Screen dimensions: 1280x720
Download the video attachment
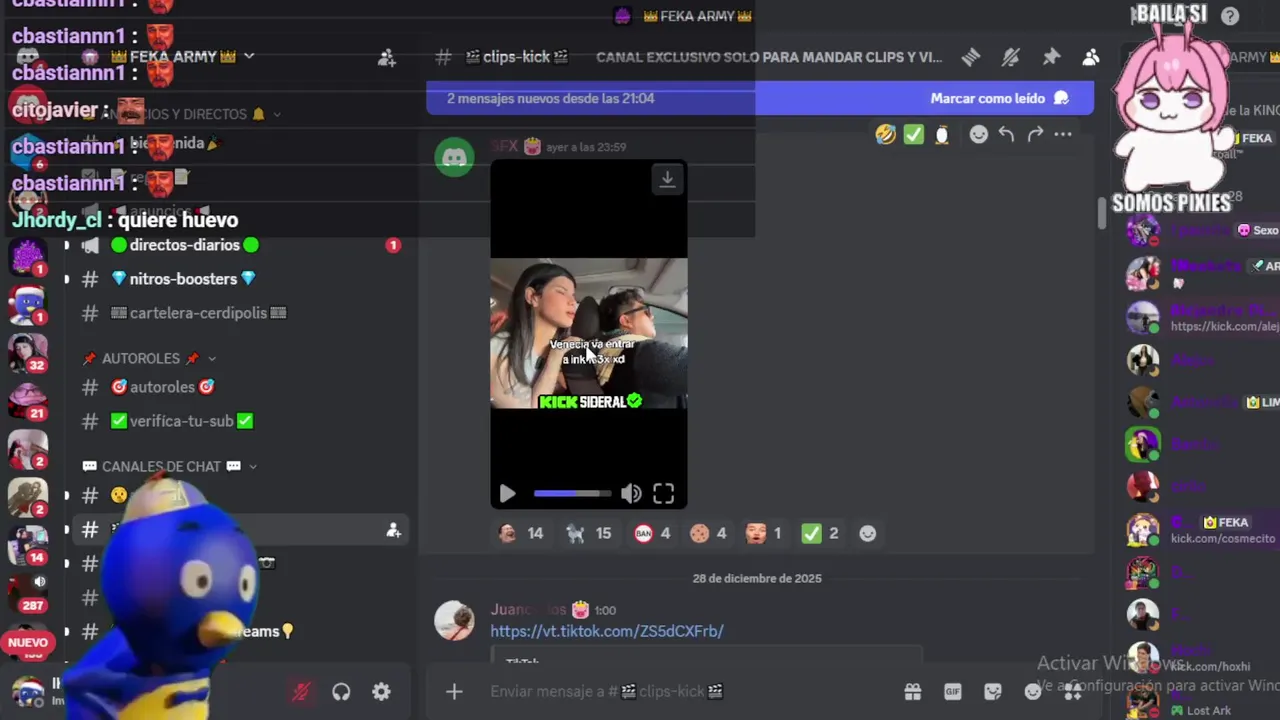(x=667, y=179)
